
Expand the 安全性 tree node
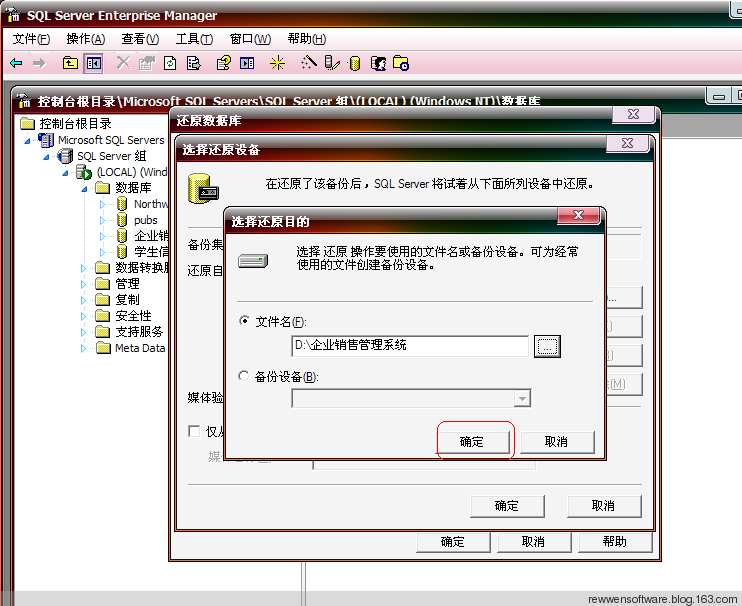point(83,316)
